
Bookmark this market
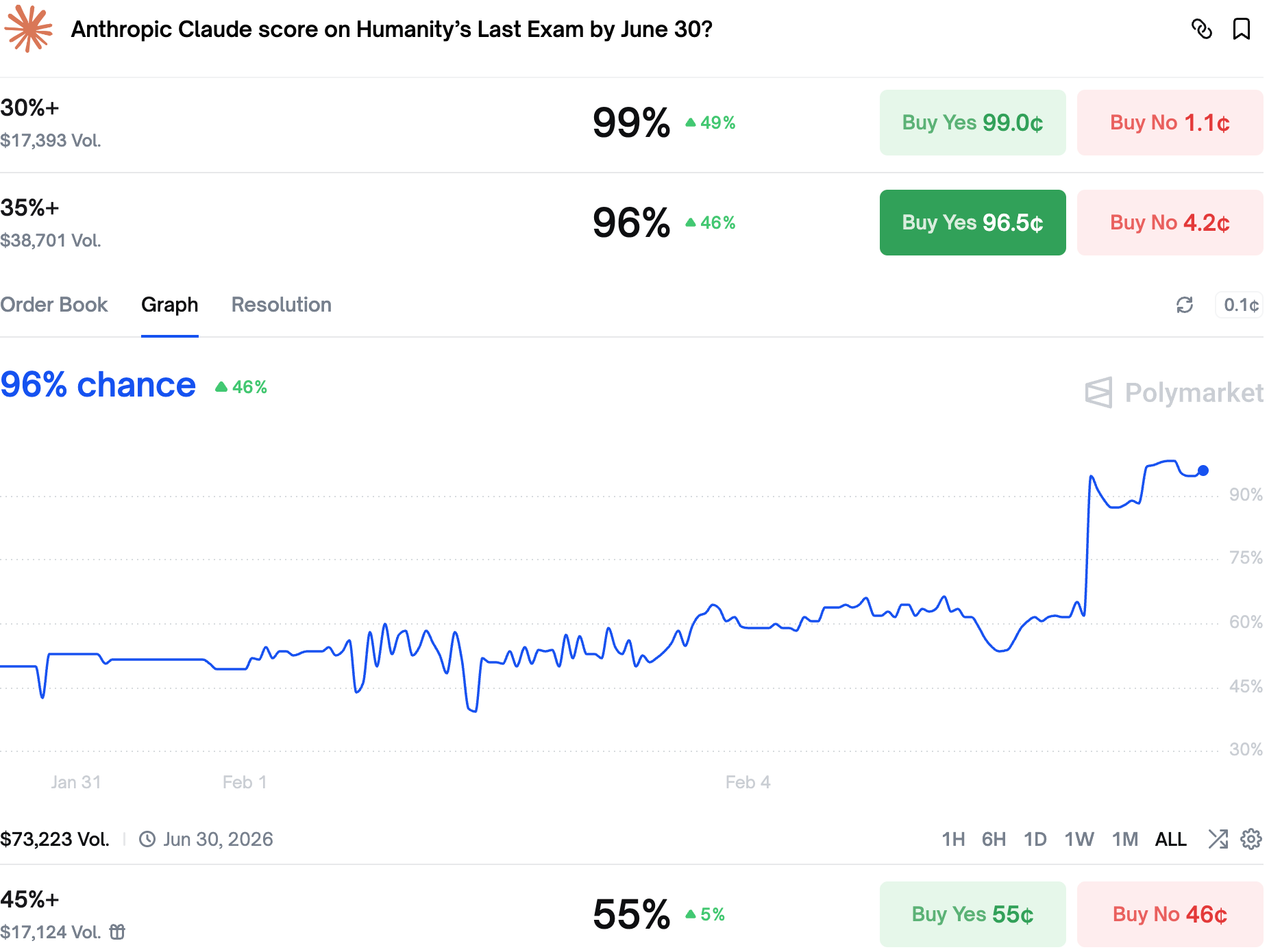(1241, 29)
